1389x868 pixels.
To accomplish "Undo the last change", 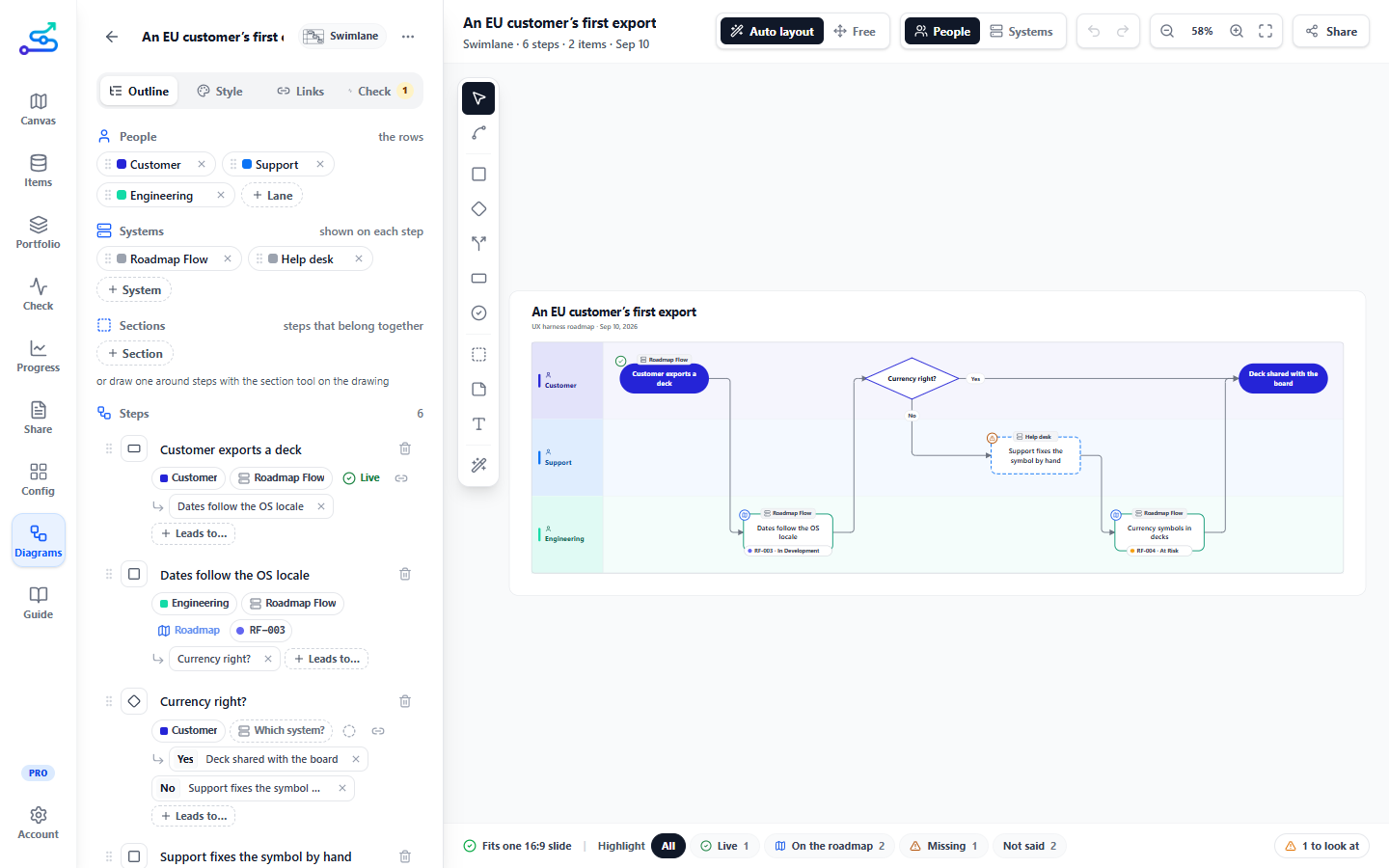I will coord(1094,32).
